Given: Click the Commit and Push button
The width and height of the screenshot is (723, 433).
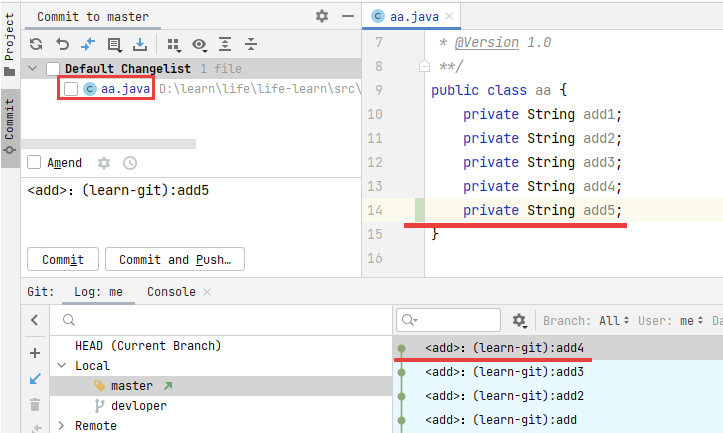Looking at the screenshot, I should 174,259.
